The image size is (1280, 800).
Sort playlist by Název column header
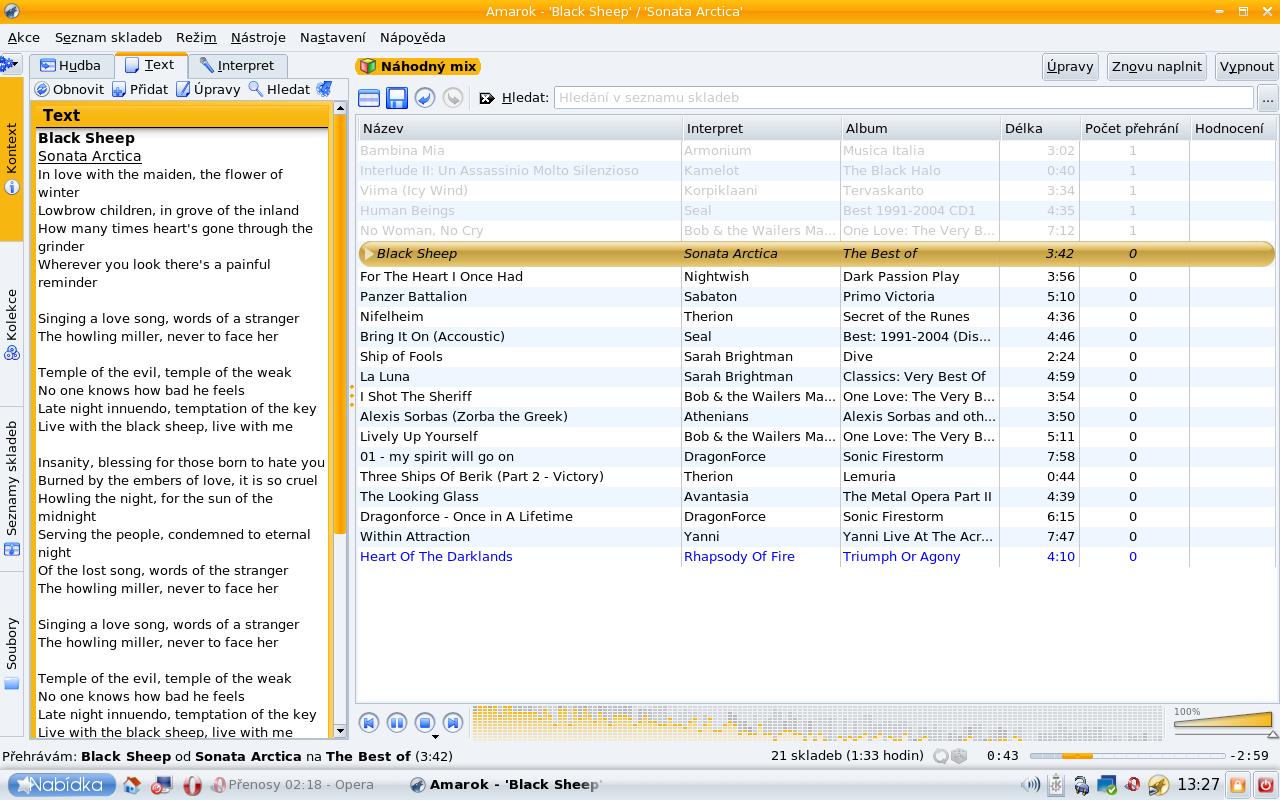(x=519, y=128)
